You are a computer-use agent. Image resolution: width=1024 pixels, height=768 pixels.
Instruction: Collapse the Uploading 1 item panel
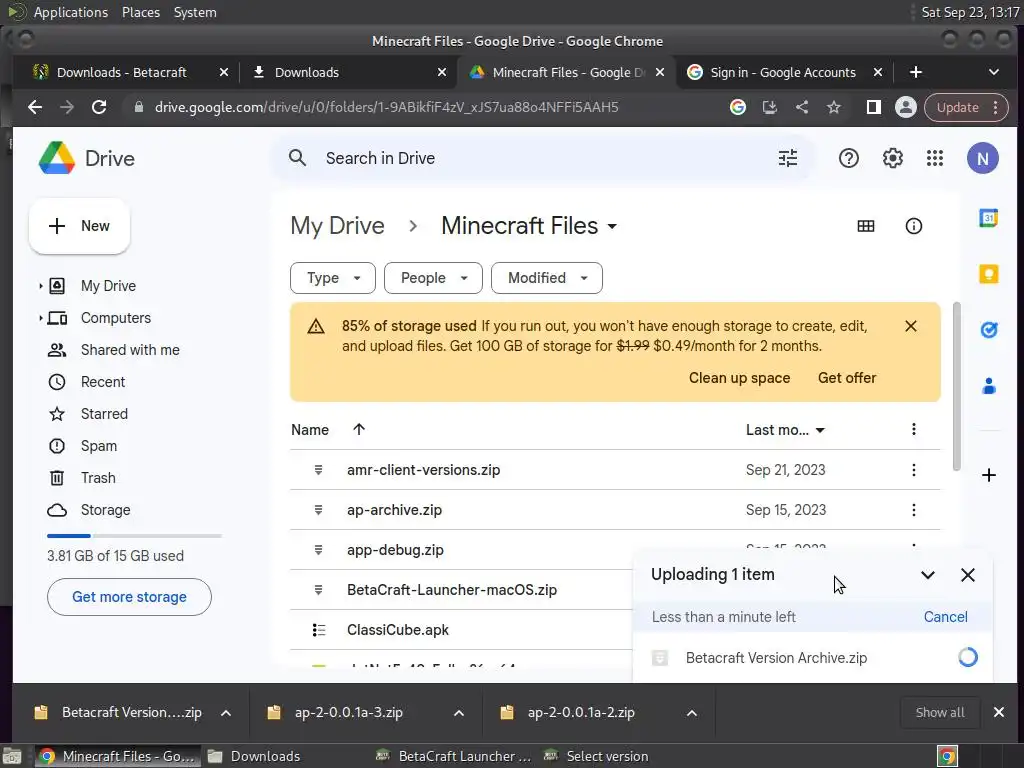(x=927, y=575)
